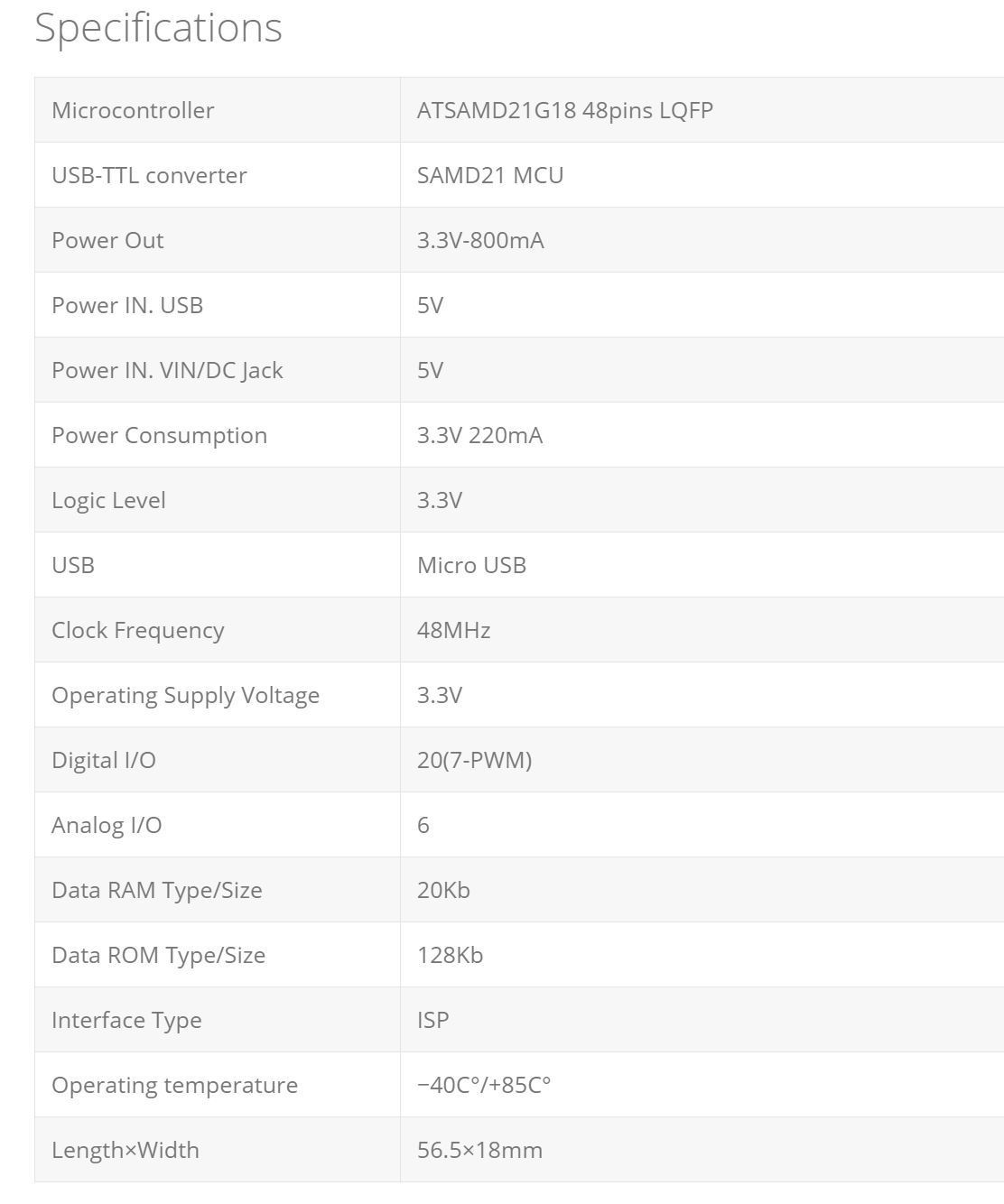Click the USB-TTL converter label
Image resolution: width=1004 pixels, height=1204 pixels.
click(x=149, y=175)
